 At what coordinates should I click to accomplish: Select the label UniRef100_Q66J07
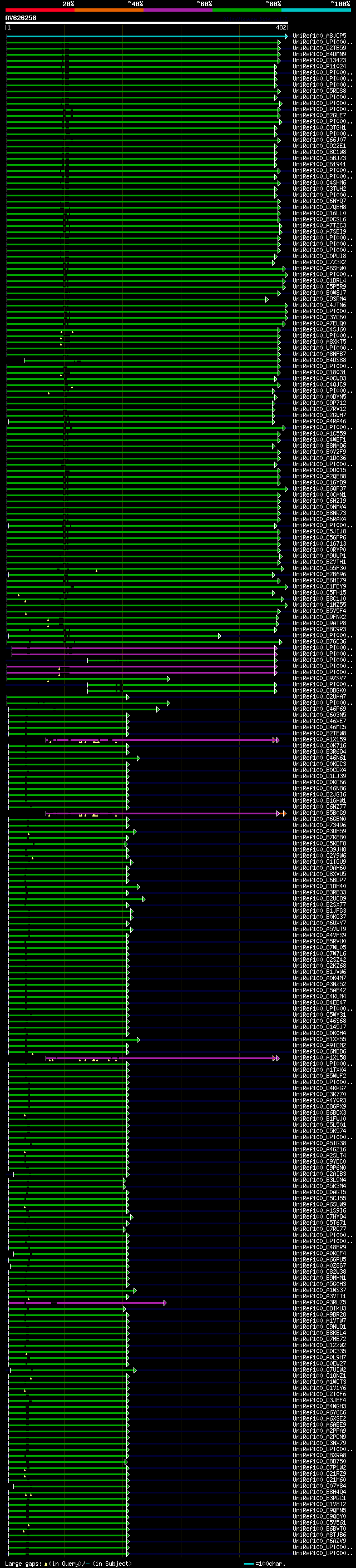click(x=319, y=140)
